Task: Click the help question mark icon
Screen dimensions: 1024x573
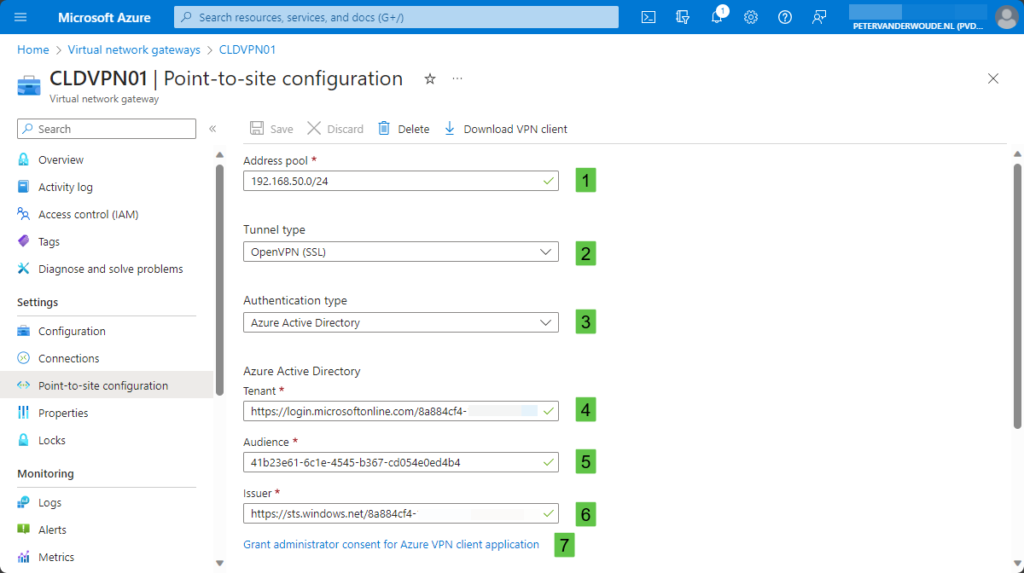Action: click(x=785, y=17)
